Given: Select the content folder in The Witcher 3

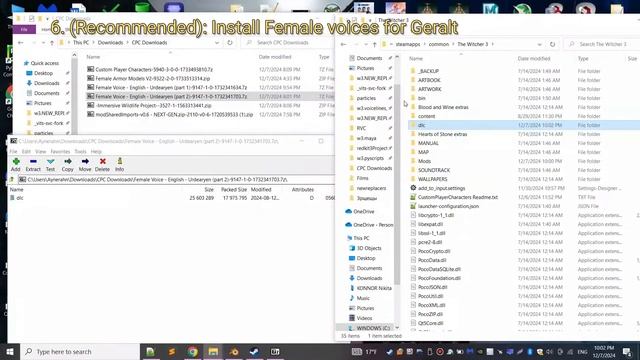Looking at the screenshot, I should pyautogui.click(x=426, y=116).
